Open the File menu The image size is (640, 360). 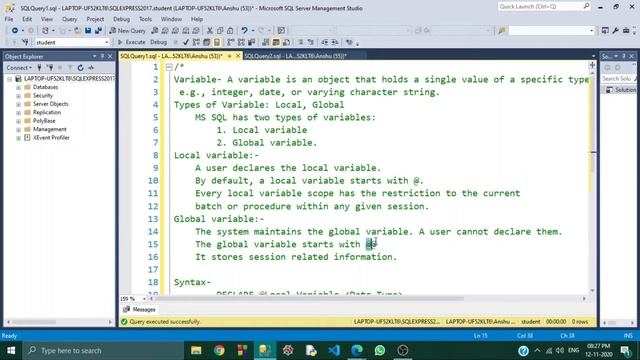tap(9, 19)
